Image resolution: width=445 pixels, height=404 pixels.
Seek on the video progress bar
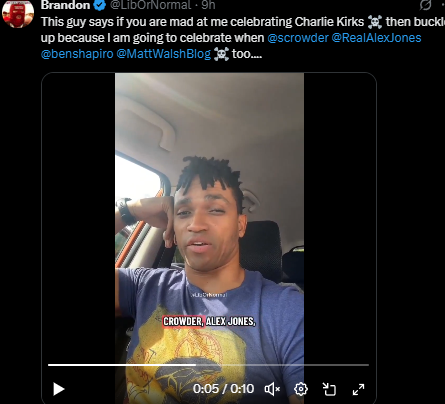(208, 365)
